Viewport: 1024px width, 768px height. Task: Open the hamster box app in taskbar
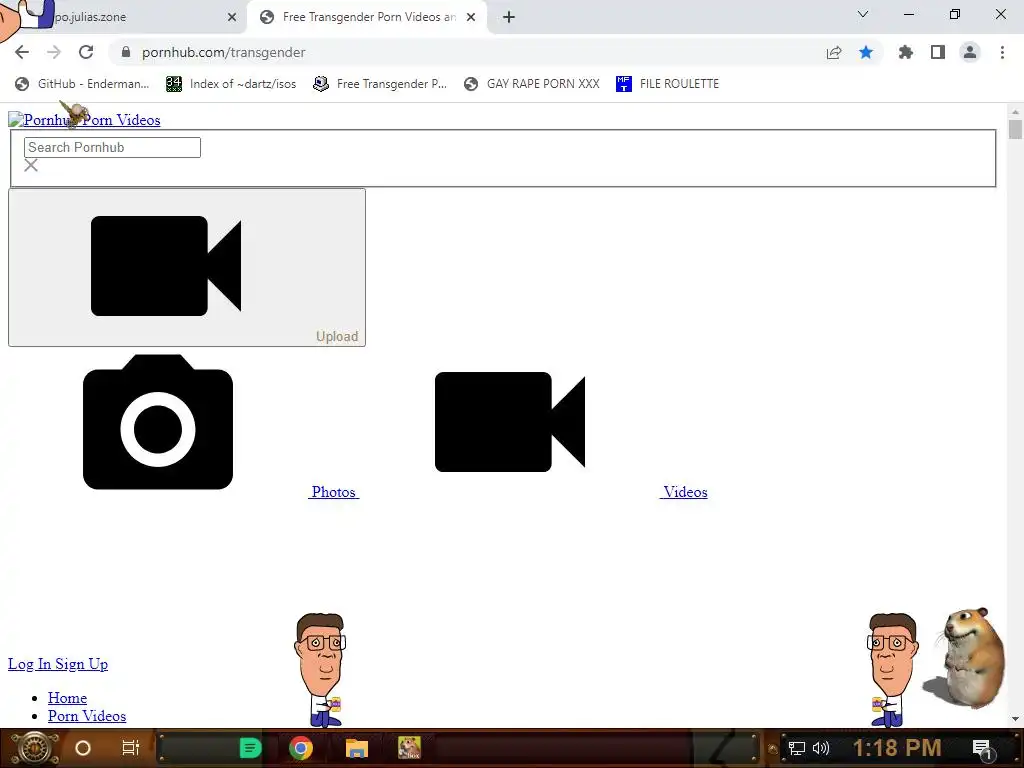pyautogui.click(x=409, y=748)
